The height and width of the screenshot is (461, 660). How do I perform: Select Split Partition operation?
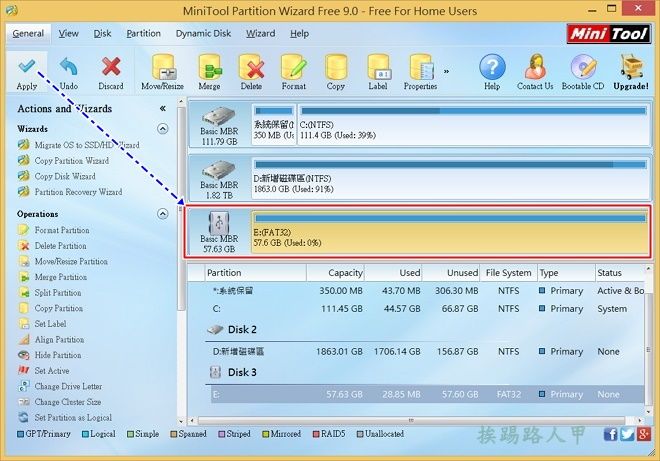pos(50,292)
